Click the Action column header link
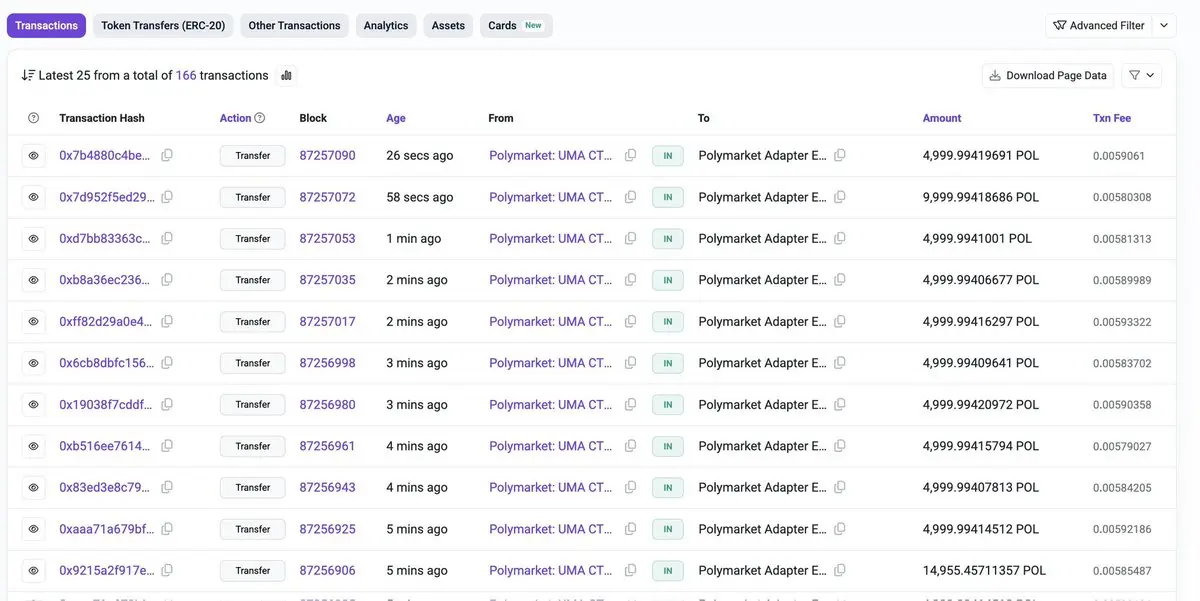This screenshot has height=601, width=1200. [235, 118]
